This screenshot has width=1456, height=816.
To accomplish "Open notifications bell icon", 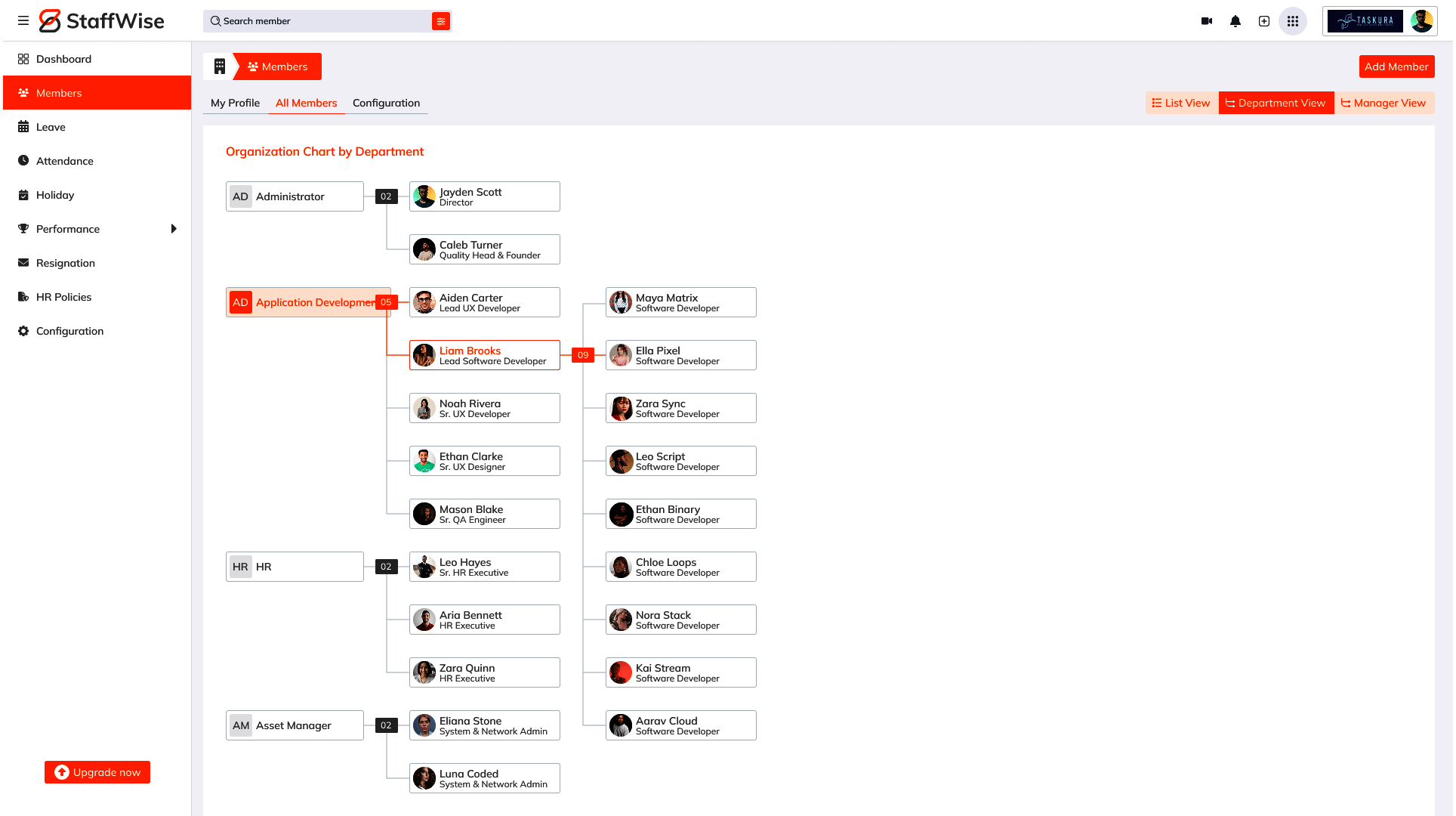I will (x=1235, y=21).
